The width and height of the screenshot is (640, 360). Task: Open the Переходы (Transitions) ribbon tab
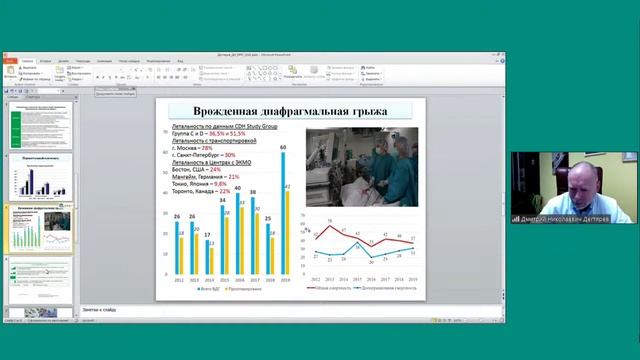(83, 61)
